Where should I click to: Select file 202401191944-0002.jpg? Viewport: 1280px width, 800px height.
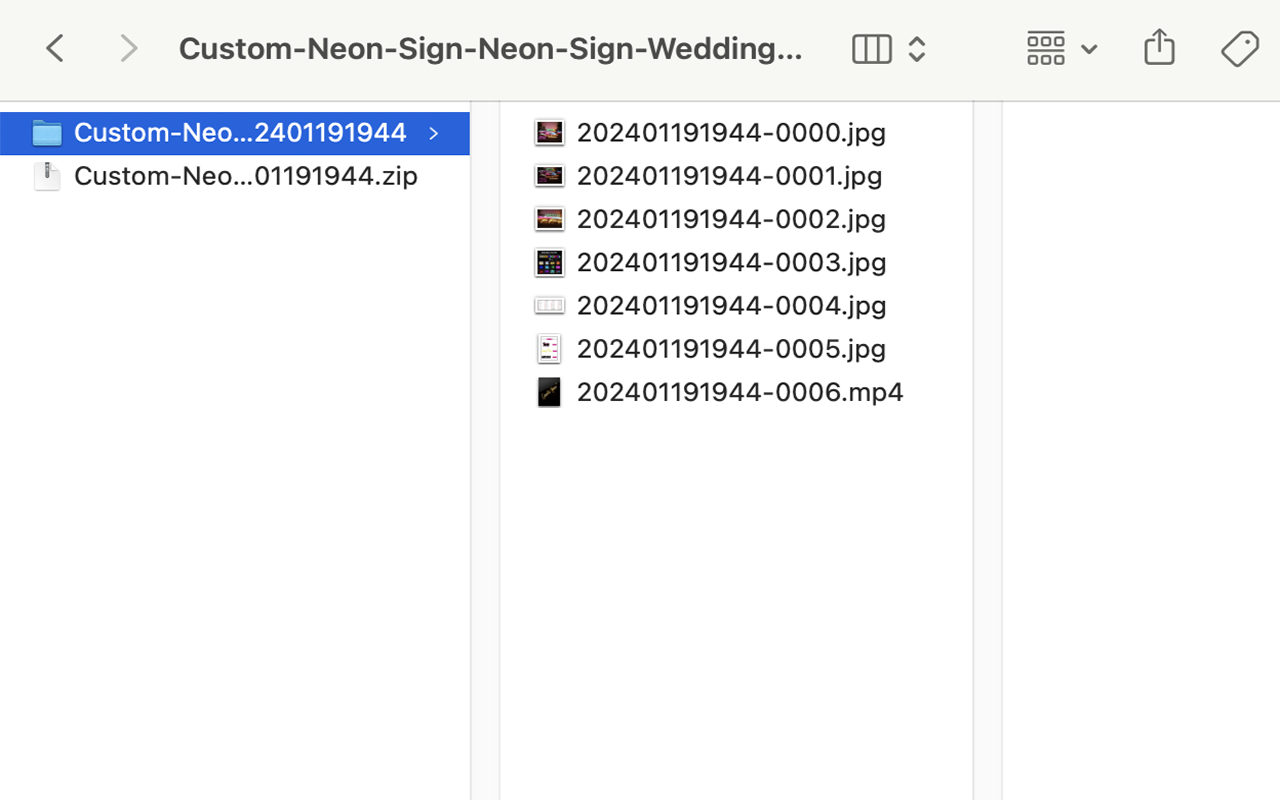[x=731, y=219]
